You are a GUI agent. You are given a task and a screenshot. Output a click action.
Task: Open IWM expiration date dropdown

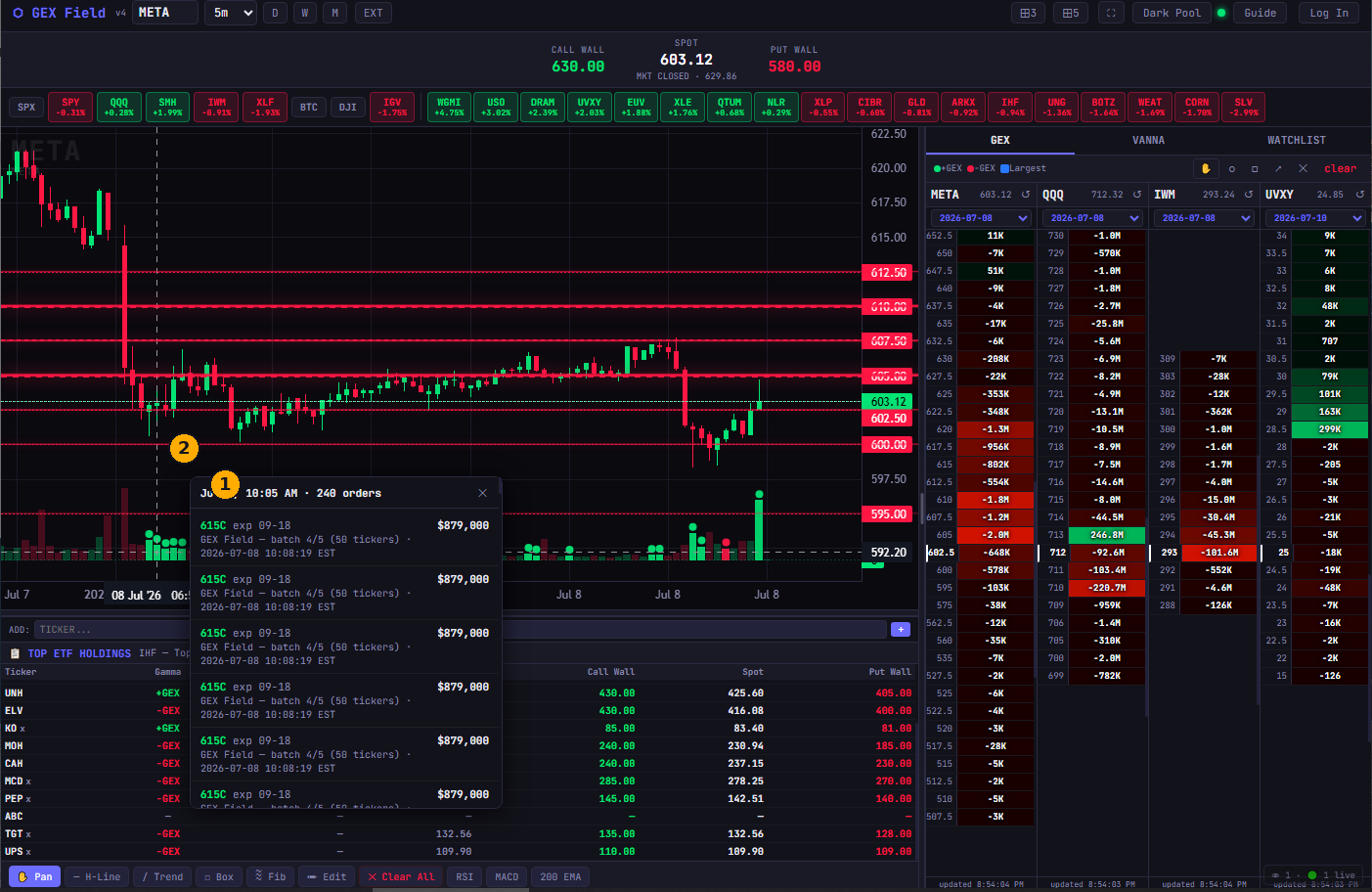click(1205, 218)
